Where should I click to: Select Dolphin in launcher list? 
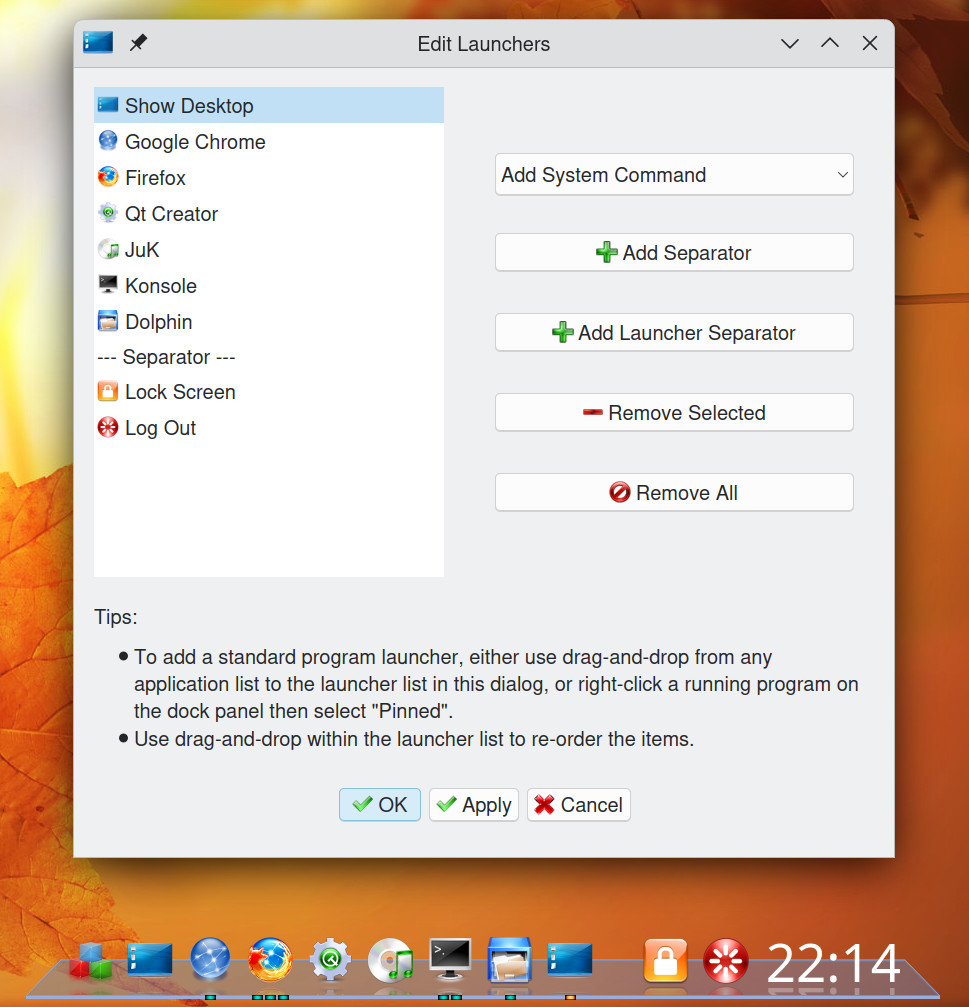coord(268,321)
